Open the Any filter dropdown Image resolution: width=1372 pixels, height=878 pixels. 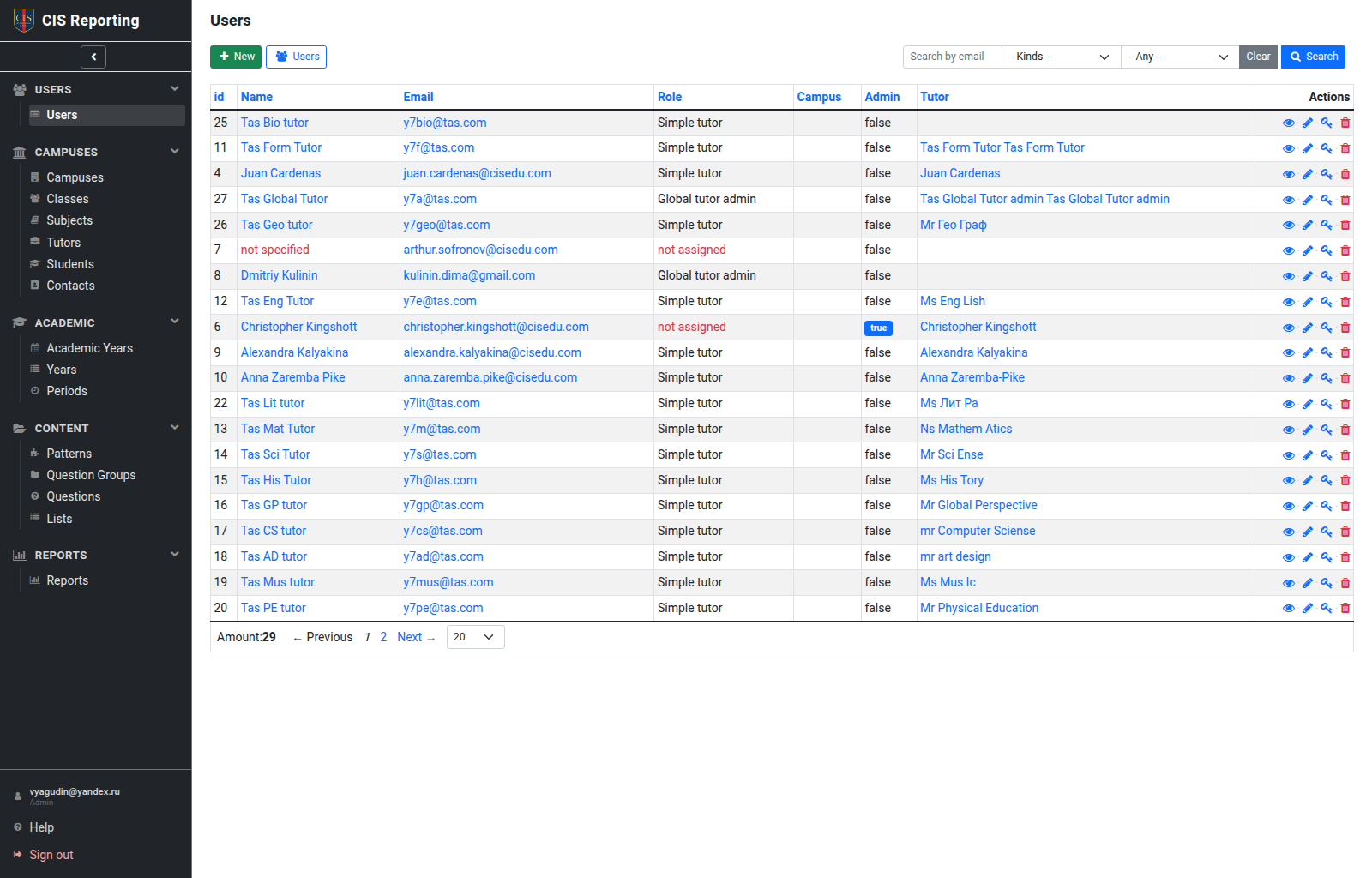1180,57
